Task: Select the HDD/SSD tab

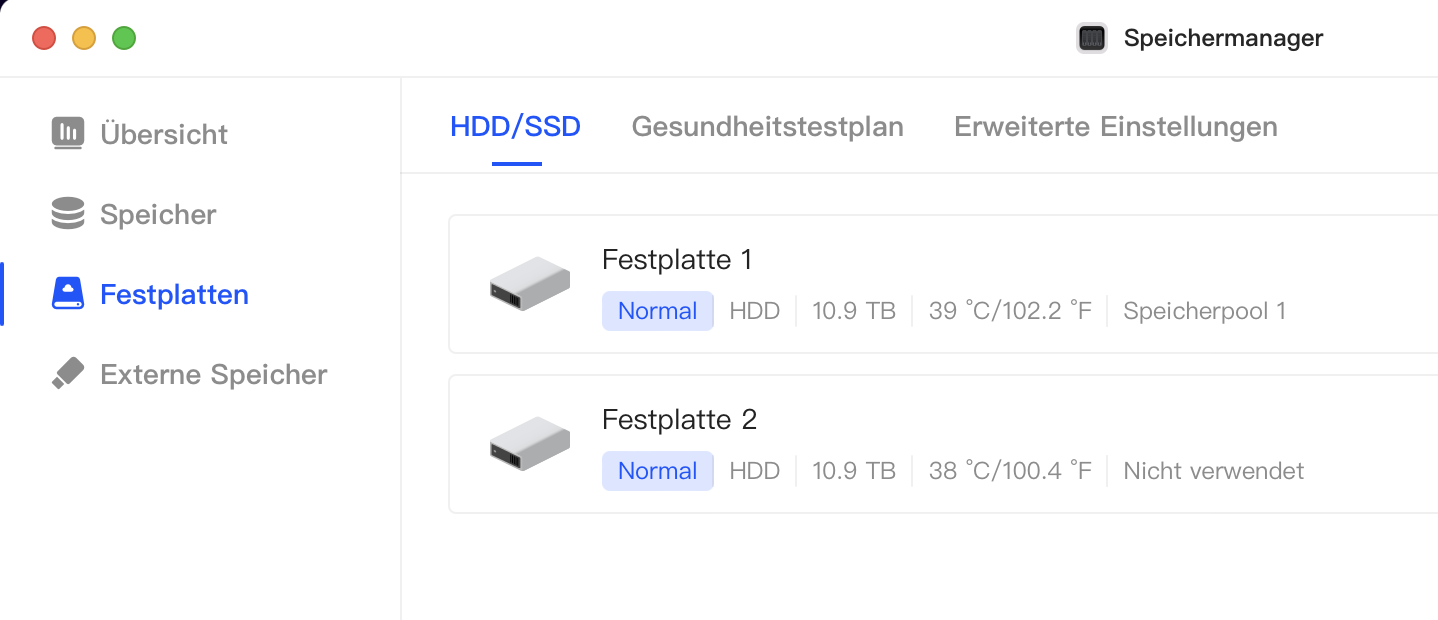Action: 515,127
